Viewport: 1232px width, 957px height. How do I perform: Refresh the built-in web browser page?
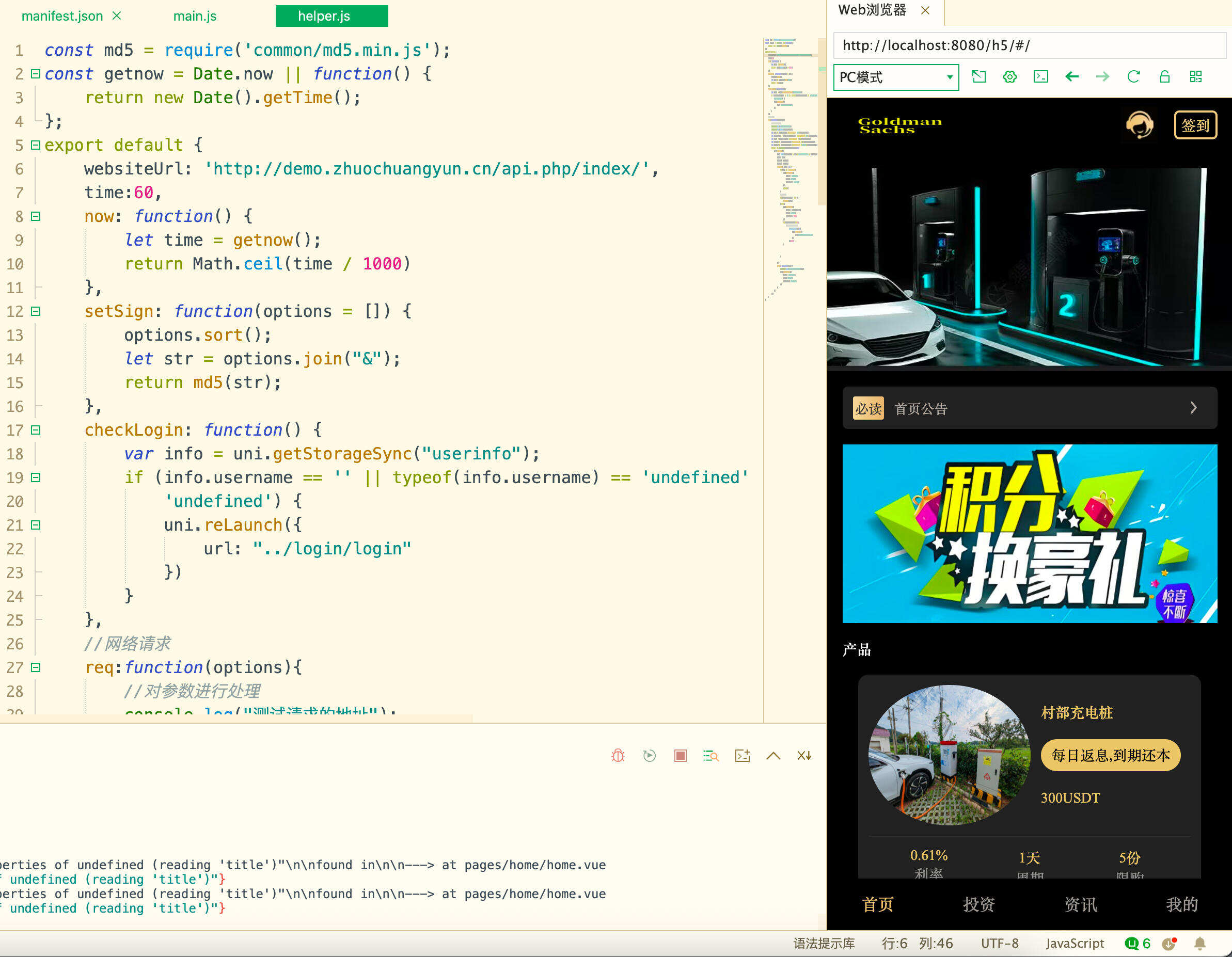1133,77
